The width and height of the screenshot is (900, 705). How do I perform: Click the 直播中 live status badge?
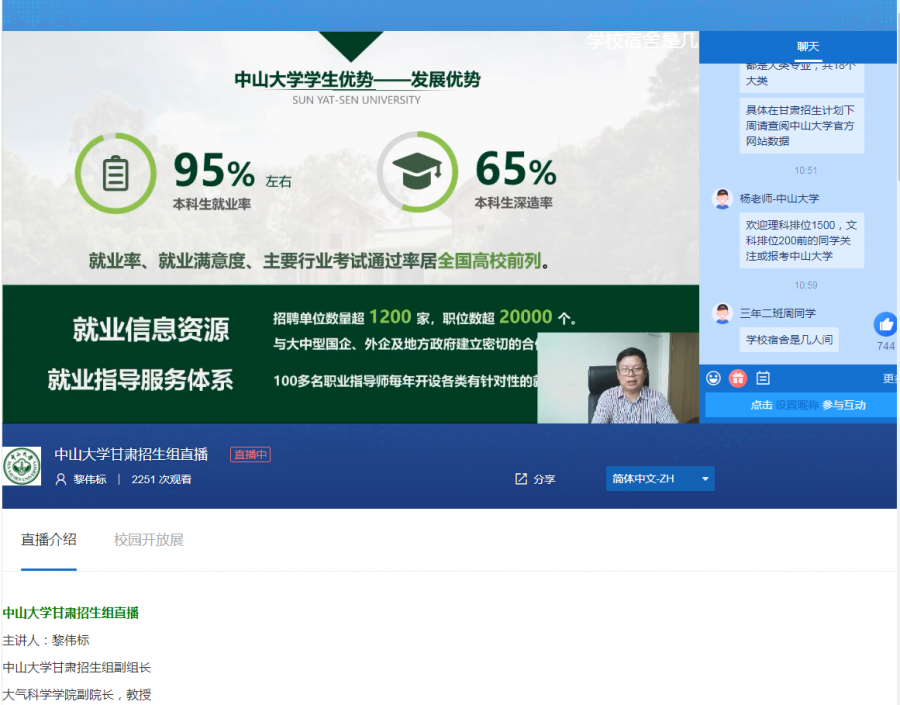click(x=250, y=455)
